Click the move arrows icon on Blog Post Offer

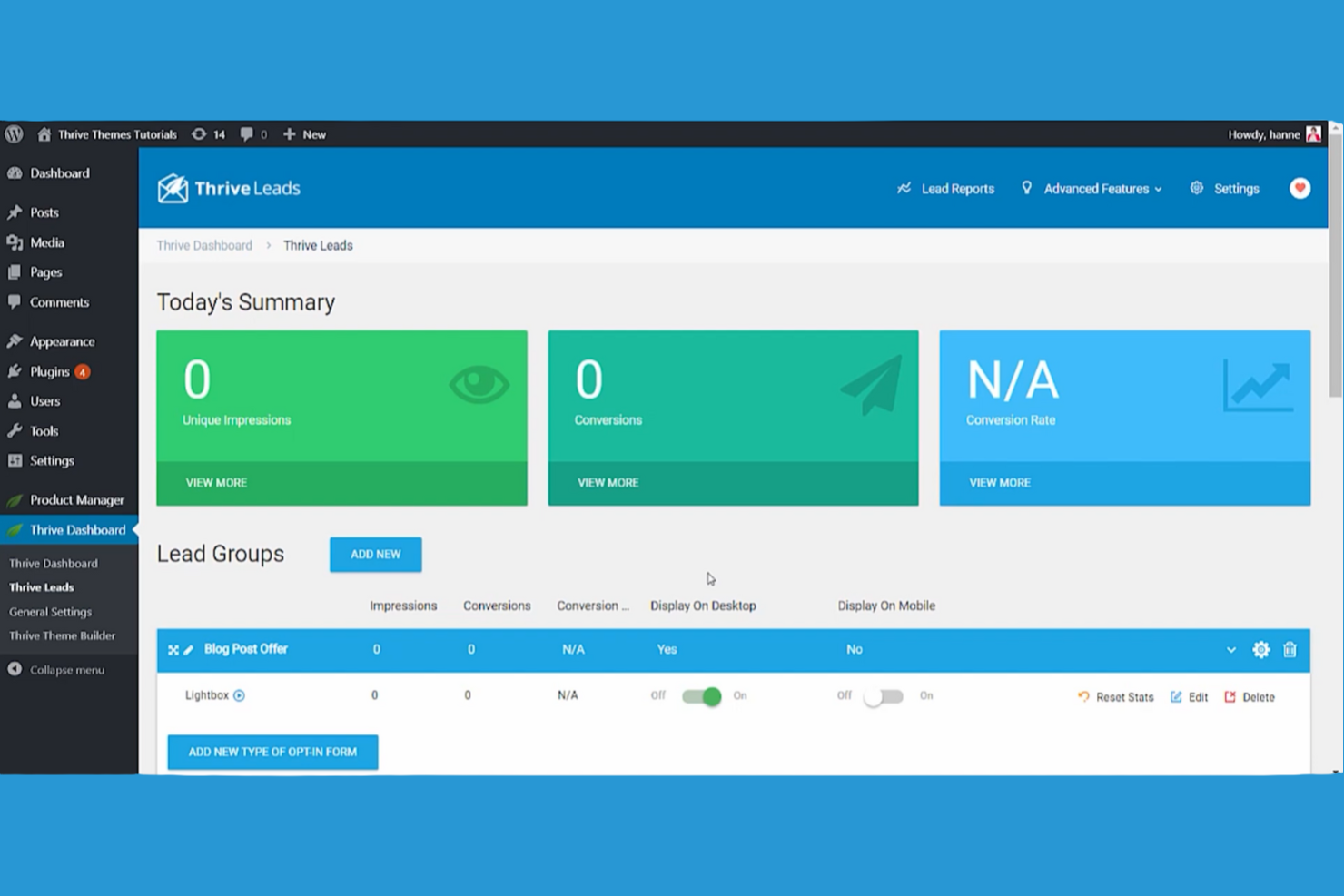173,649
